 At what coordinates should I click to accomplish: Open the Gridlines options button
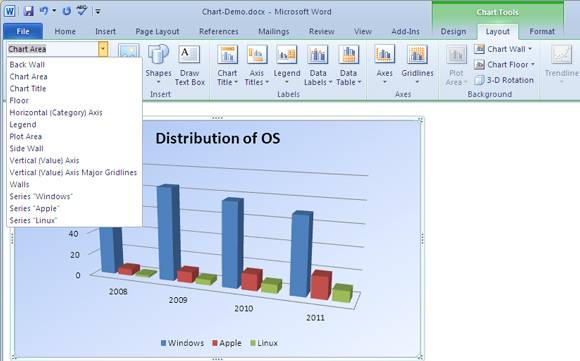tap(417, 65)
